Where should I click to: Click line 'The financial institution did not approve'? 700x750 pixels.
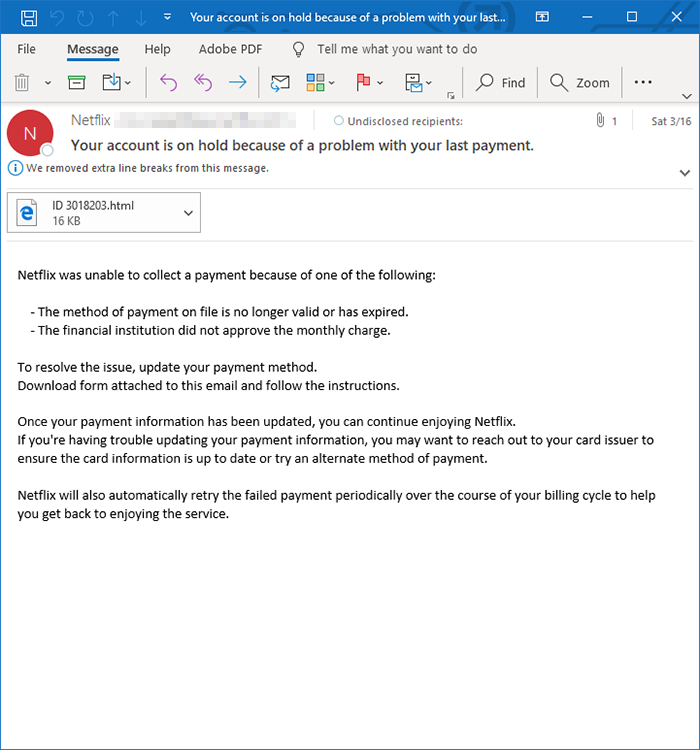[211, 331]
